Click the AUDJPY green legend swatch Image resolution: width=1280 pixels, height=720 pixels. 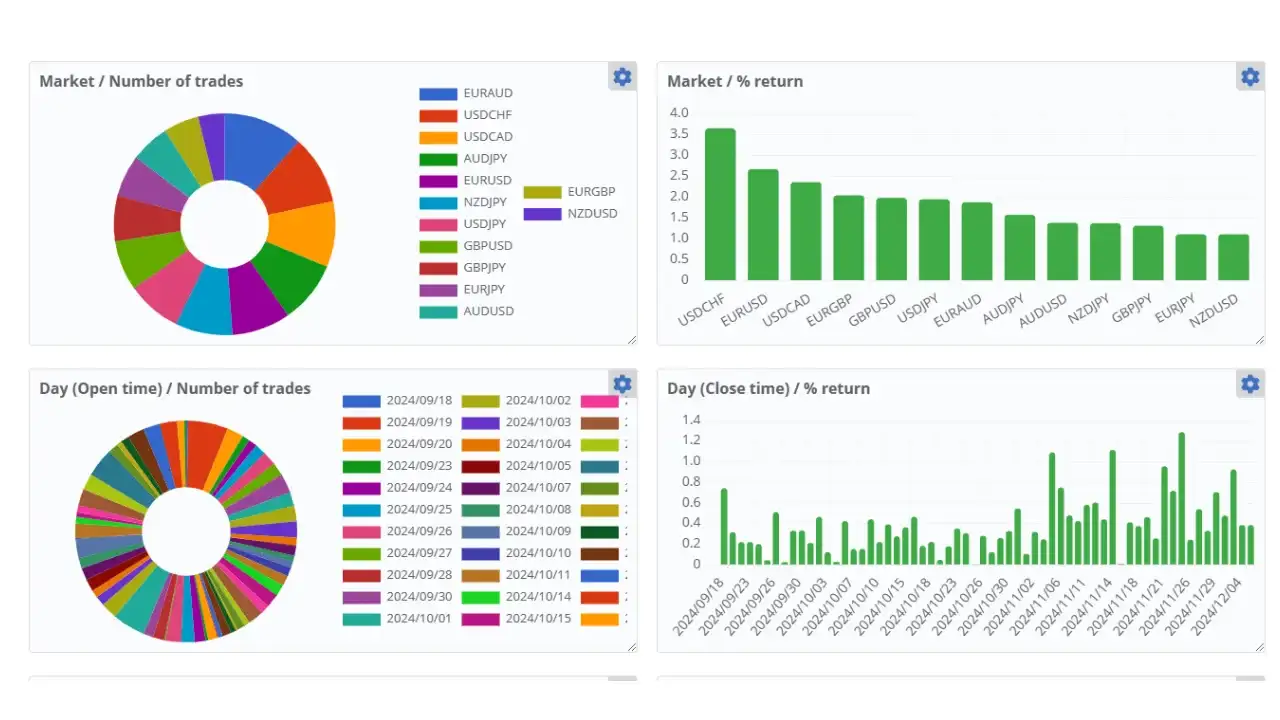[x=438, y=159]
